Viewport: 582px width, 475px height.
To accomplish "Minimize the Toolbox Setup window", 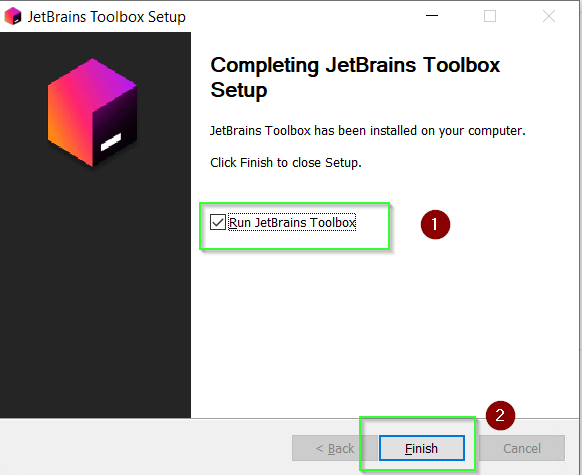I will [x=432, y=16].
